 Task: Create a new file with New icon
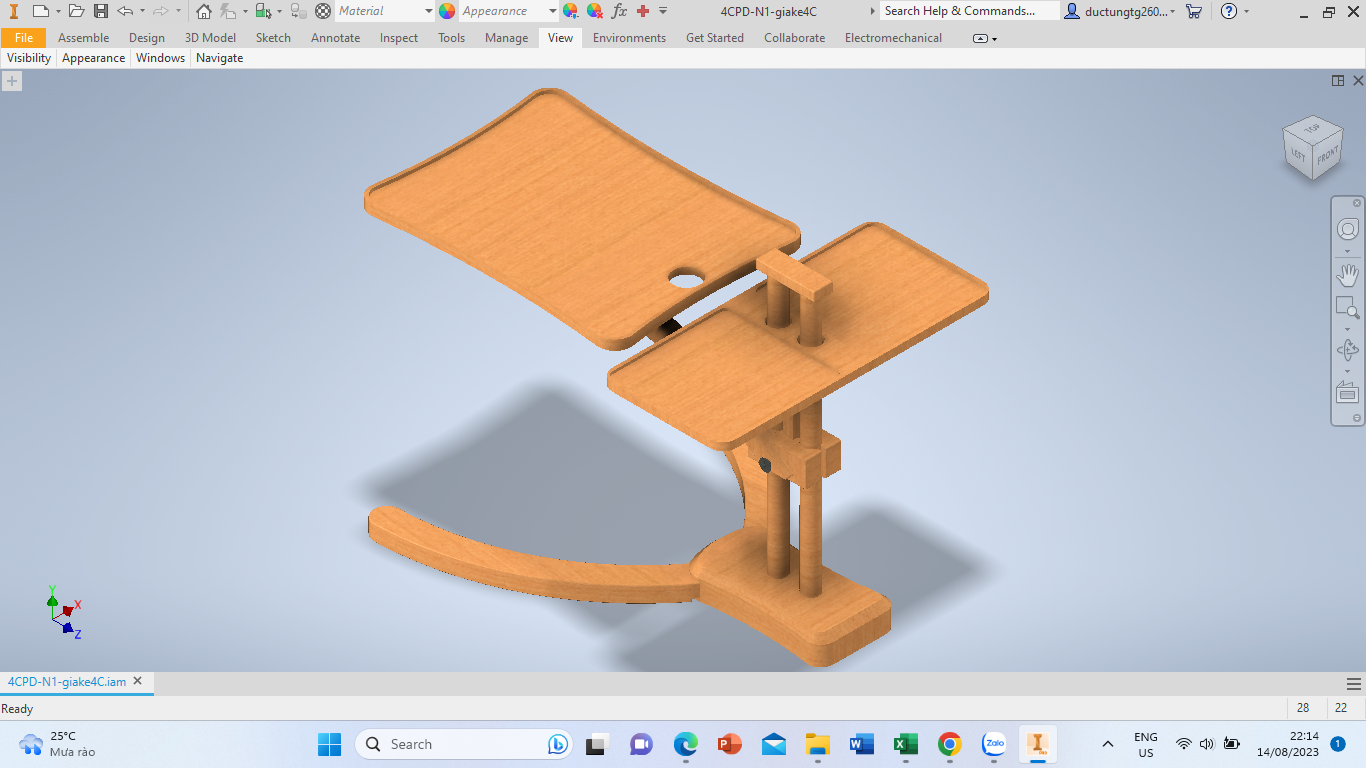click(40, 11)
